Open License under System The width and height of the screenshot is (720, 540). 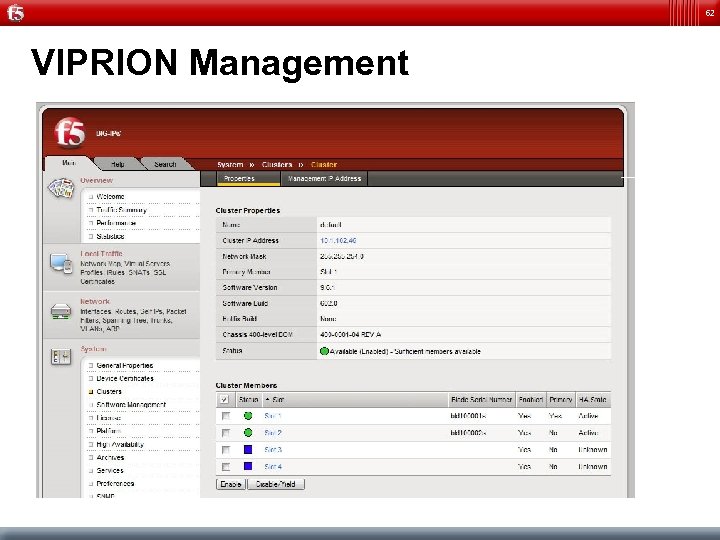pyautogui.click(x=109, y=418)
